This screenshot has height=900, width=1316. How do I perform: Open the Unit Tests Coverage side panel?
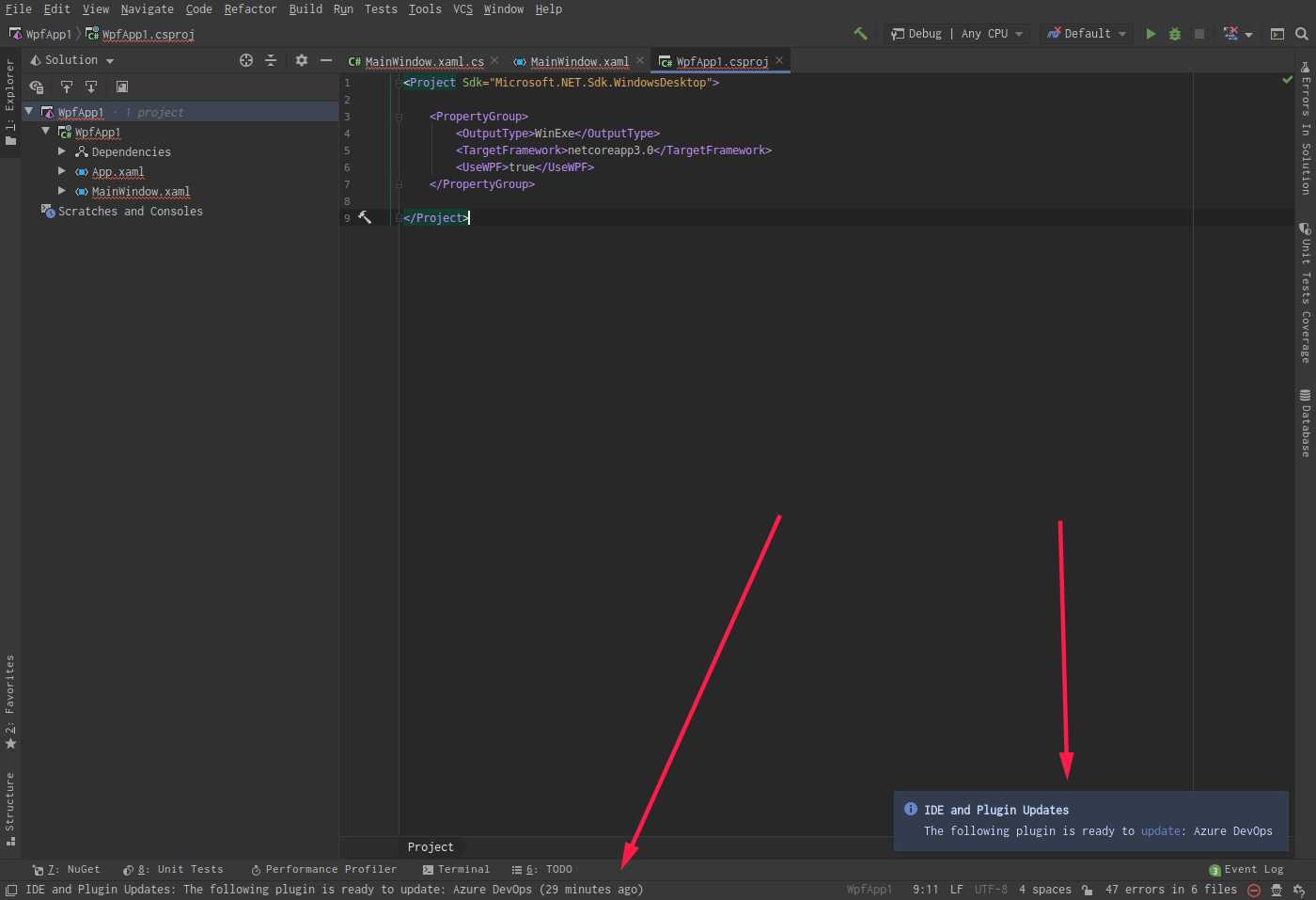click(1306, 293)
